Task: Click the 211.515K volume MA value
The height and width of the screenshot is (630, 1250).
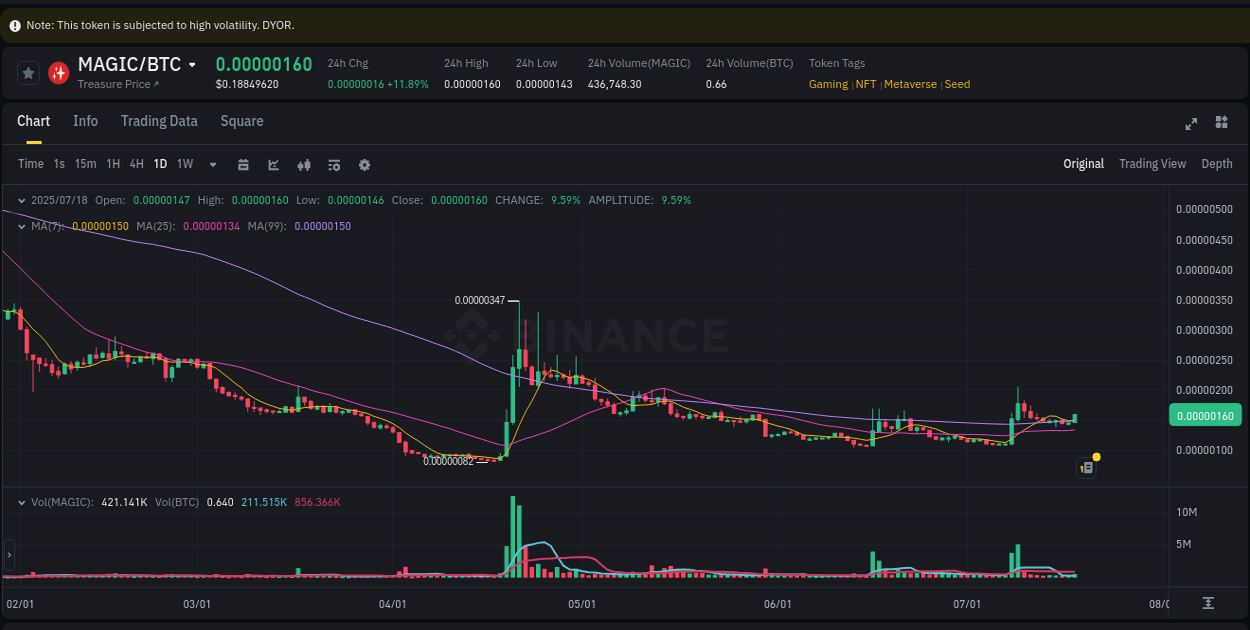Action: click(264, 502)
